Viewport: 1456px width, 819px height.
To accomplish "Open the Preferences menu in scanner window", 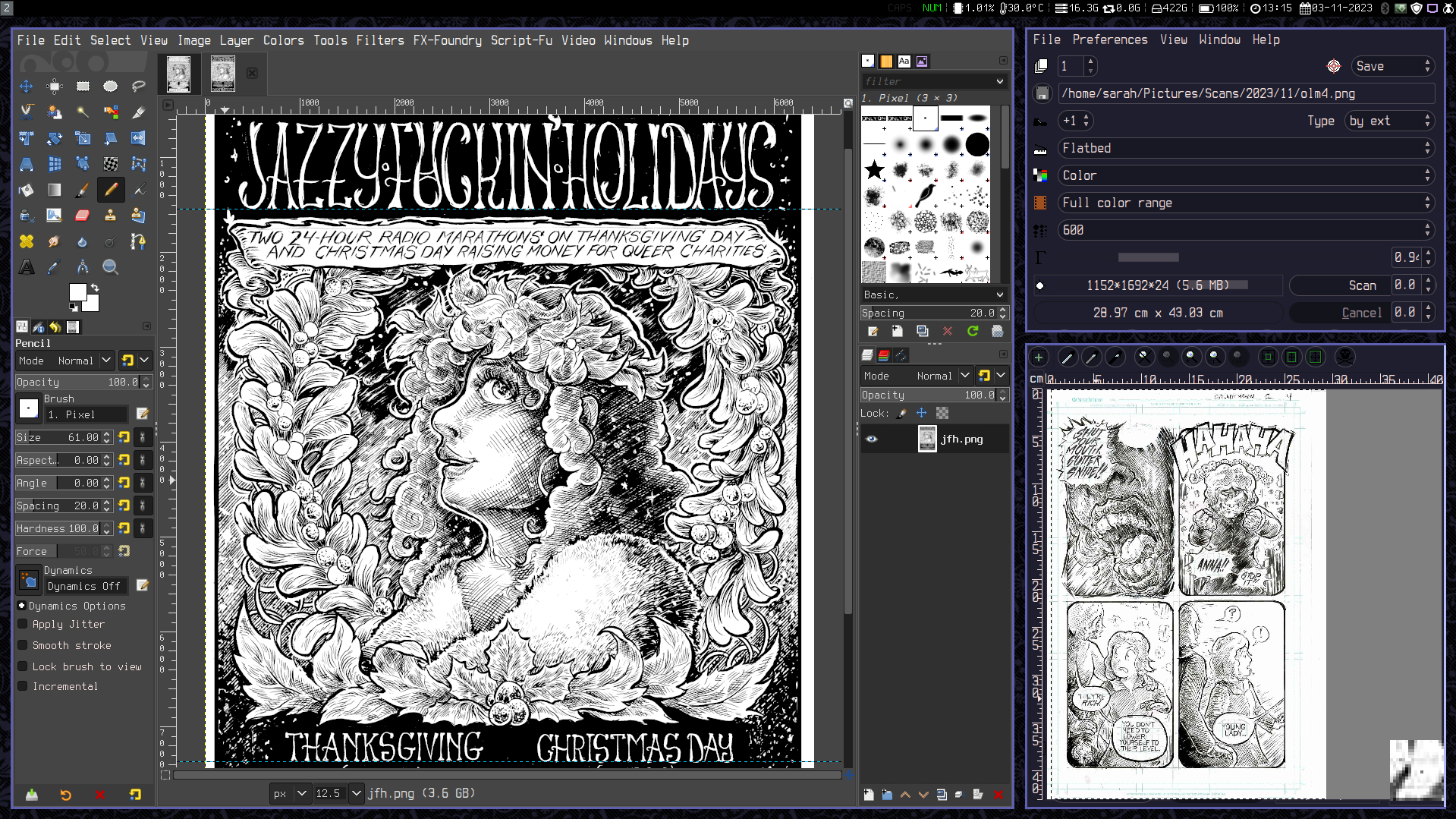I will tap(1109, 39).
